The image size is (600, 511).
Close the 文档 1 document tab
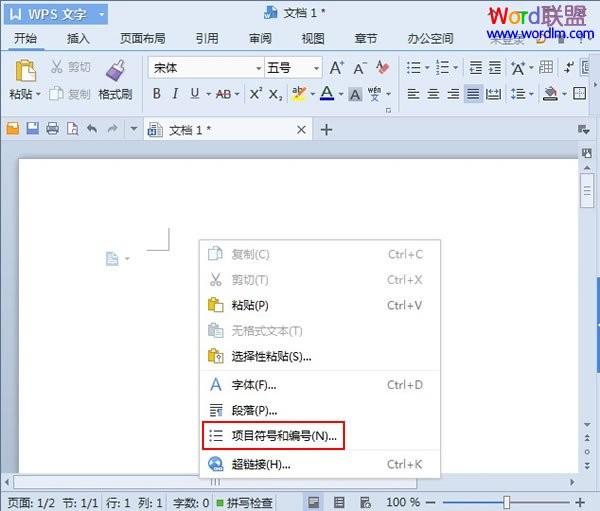coord(303,130)
